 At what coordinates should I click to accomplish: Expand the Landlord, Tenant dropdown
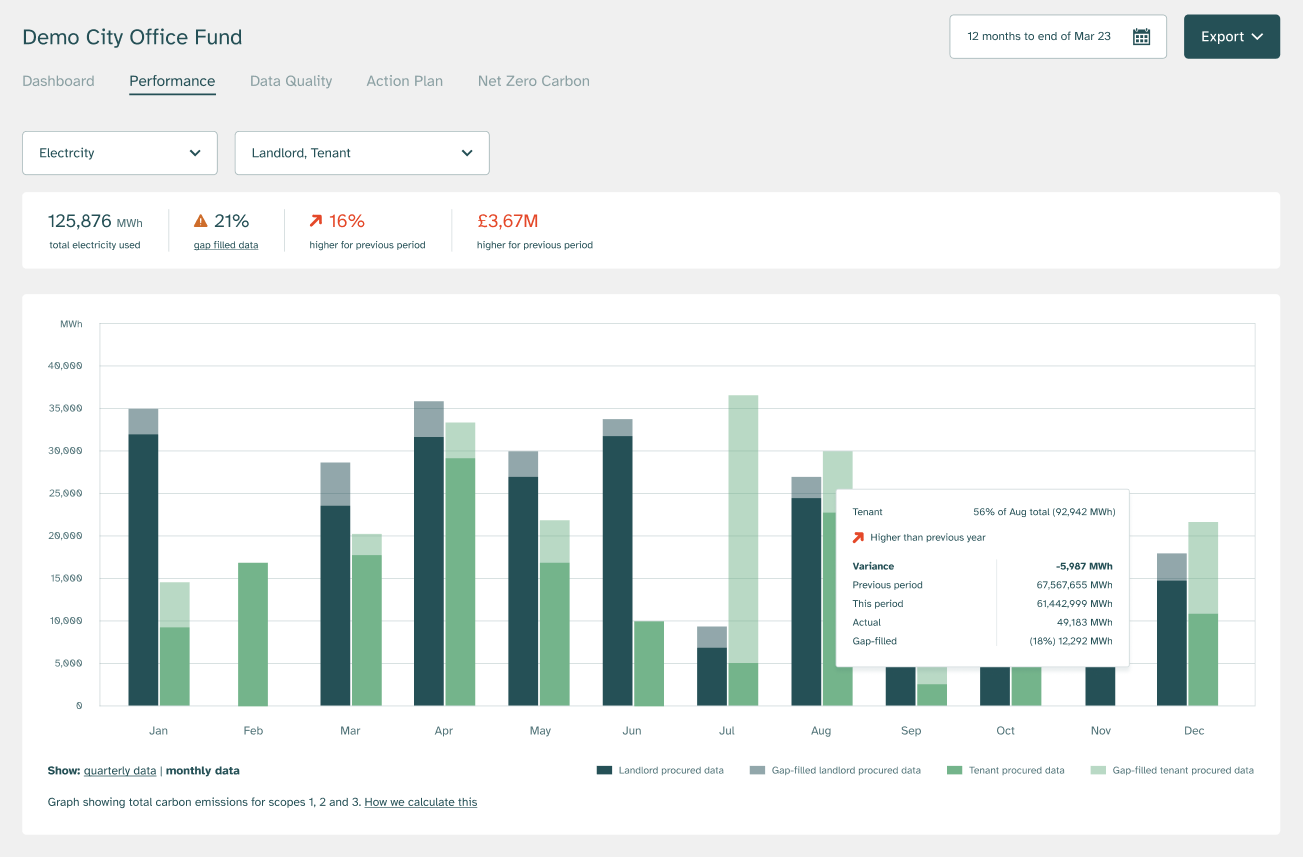click(x=362, y=153)
